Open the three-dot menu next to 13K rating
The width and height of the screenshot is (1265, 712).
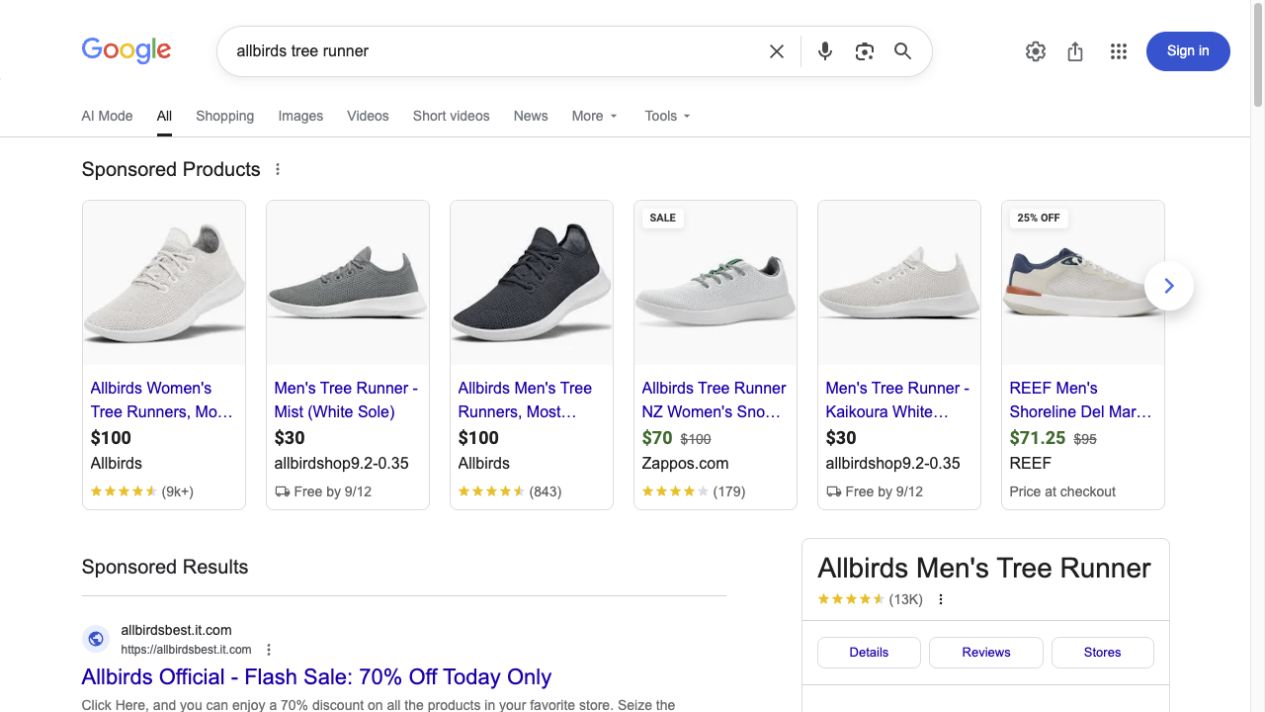(x=940, y=600)
